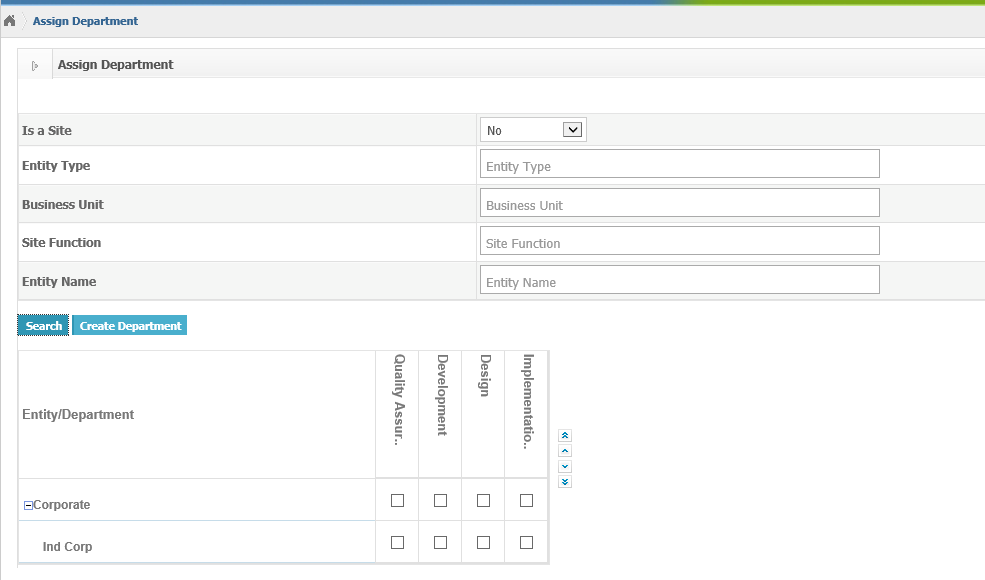Click Create Department button
985x580 pixels.
coord(129,326)
